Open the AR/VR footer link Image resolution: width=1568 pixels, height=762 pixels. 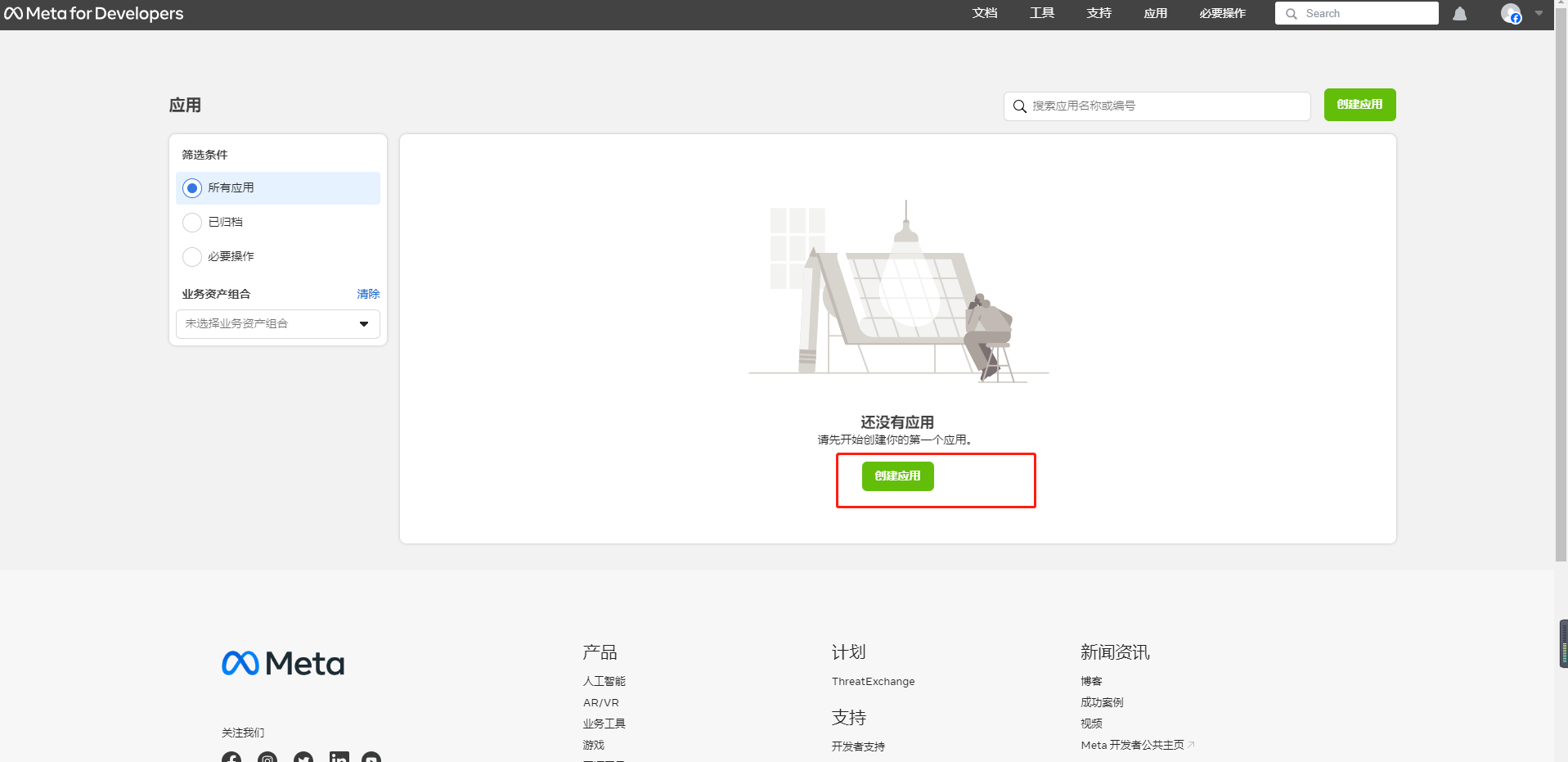pos(601,702)
